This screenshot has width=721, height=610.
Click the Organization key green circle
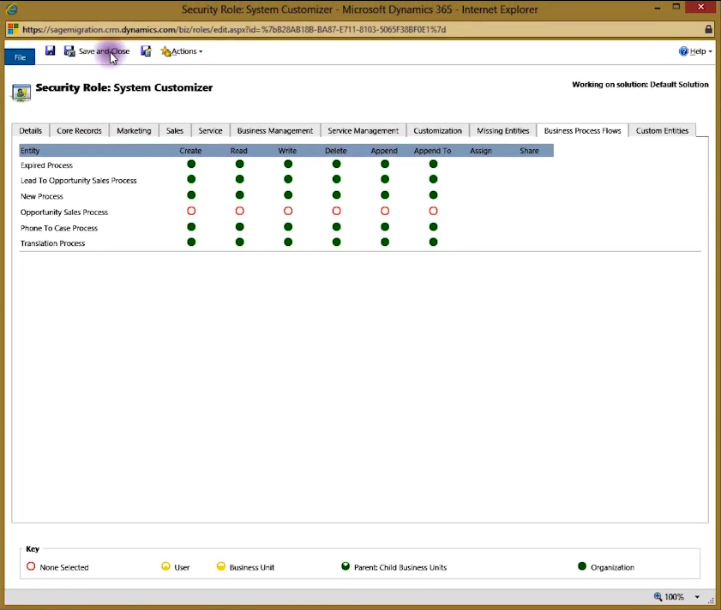click(x=582, y=566)
